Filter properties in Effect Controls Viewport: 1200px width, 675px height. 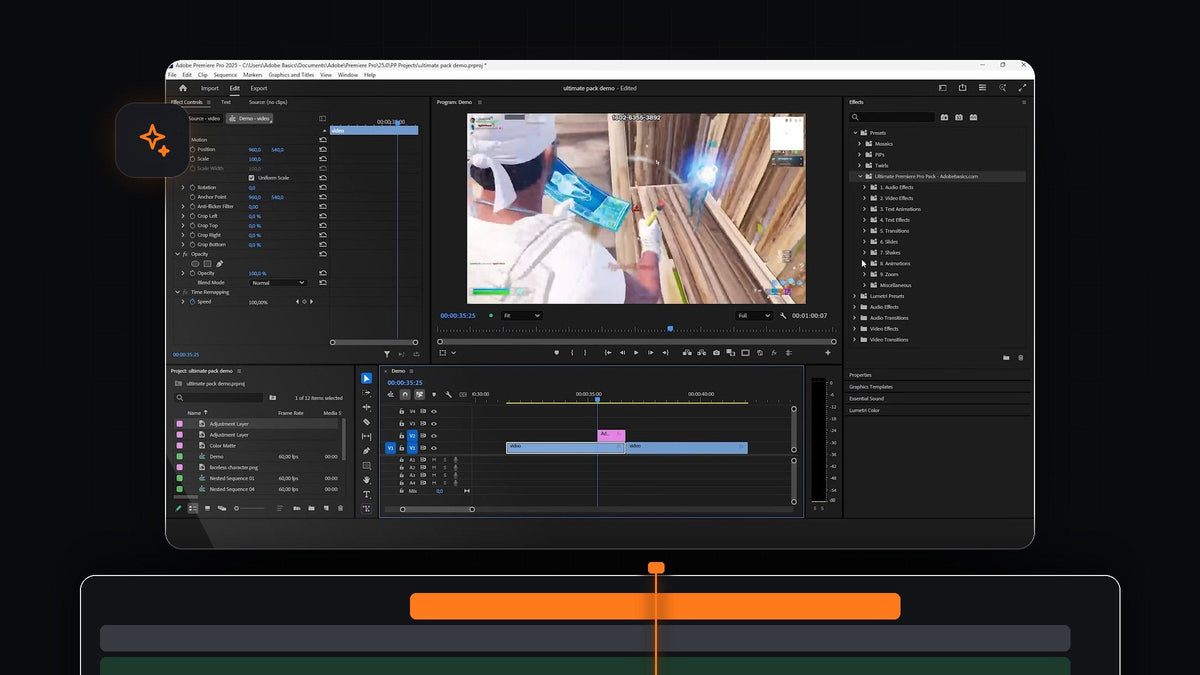387,354
